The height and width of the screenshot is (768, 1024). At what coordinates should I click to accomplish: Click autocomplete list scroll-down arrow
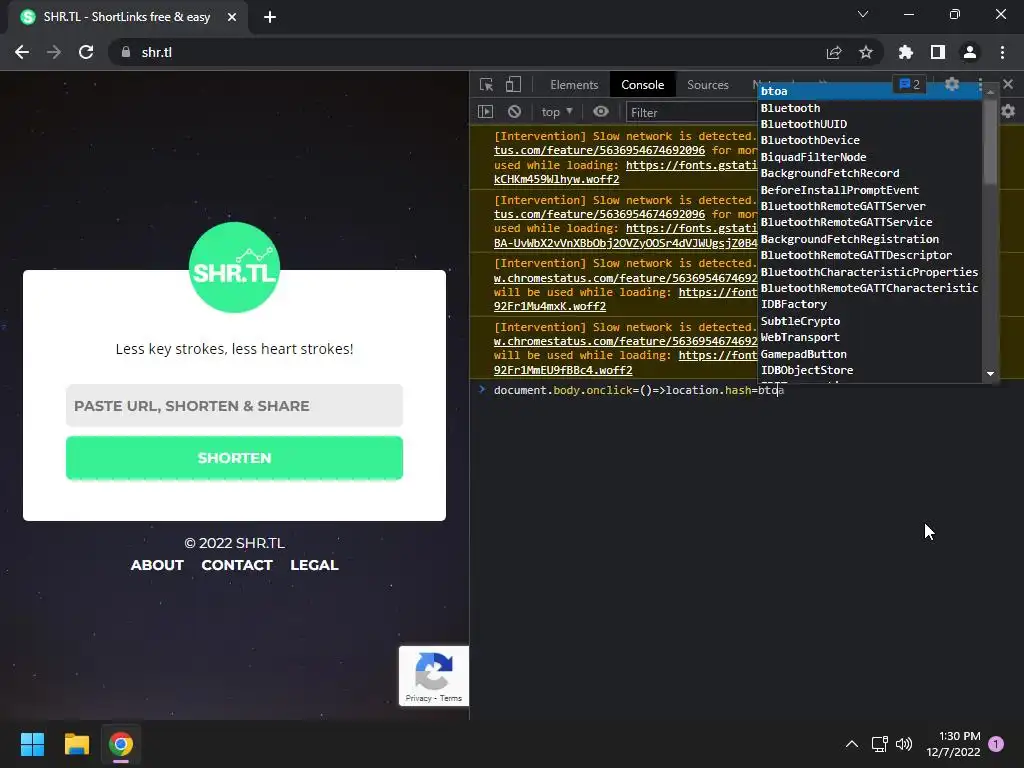coord(990,374)
